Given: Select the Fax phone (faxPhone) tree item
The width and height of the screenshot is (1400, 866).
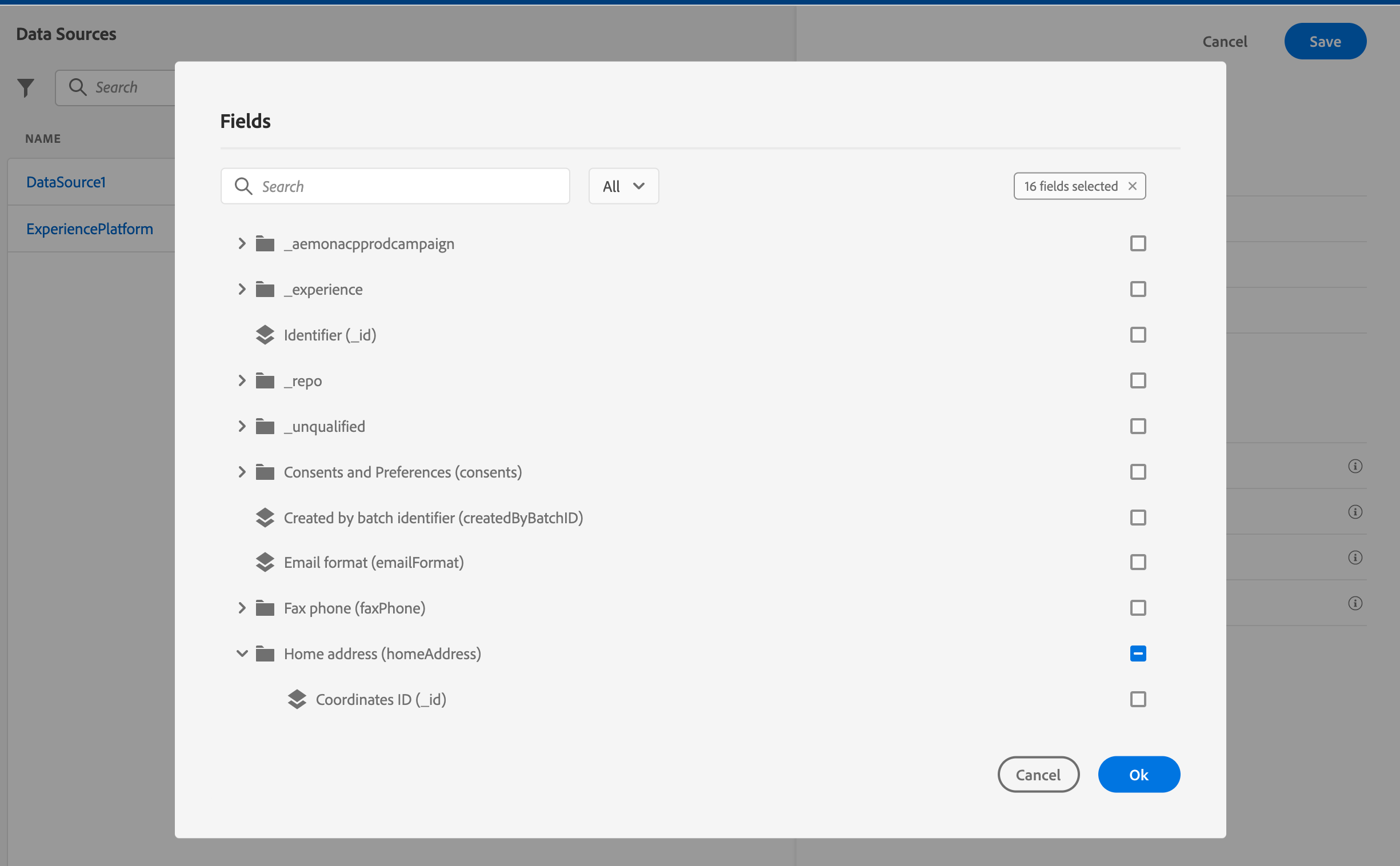Looking at the screenshot, I should pos(354,608).
